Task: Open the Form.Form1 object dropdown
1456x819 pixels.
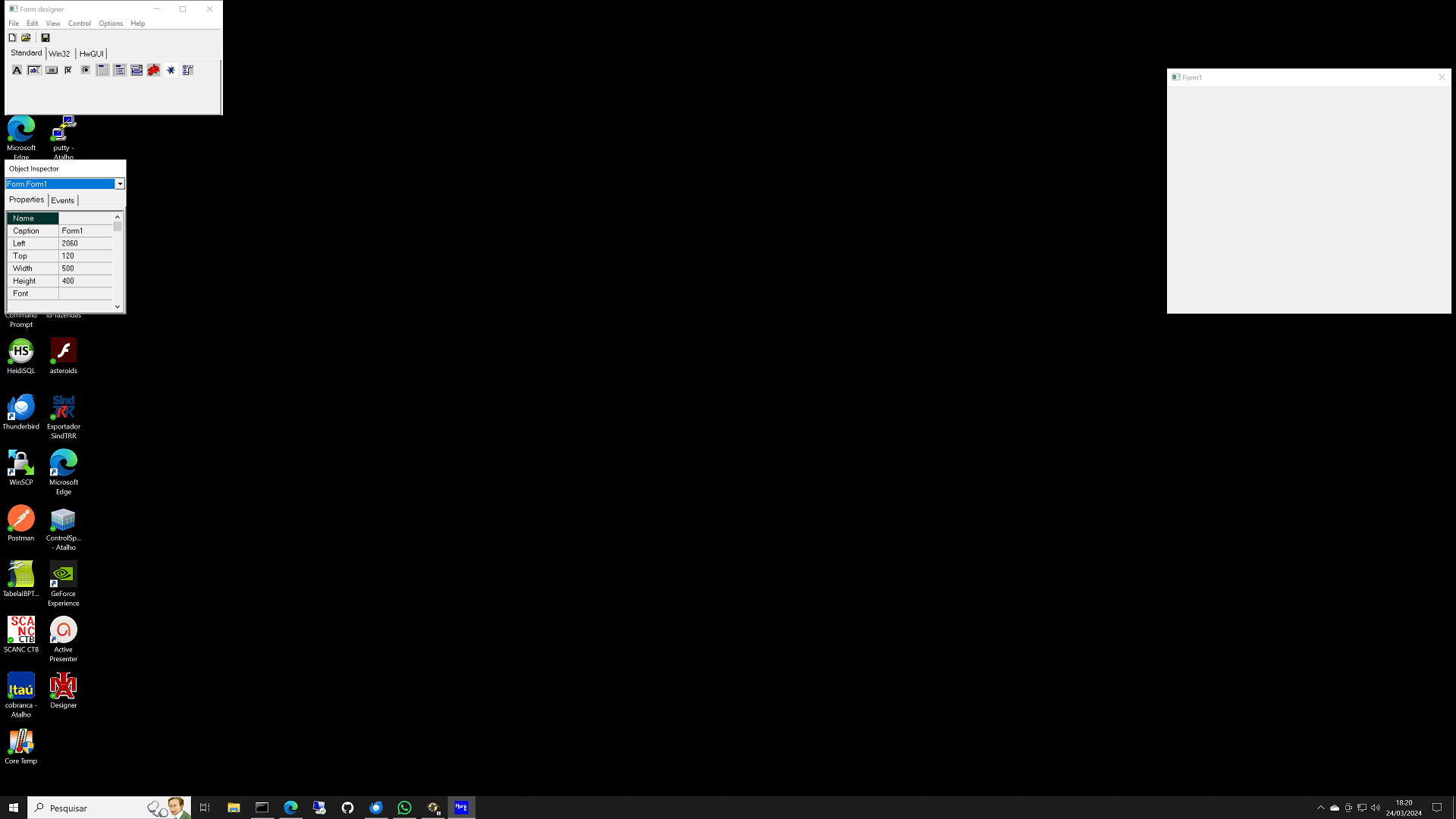Action: pos(120,184)
